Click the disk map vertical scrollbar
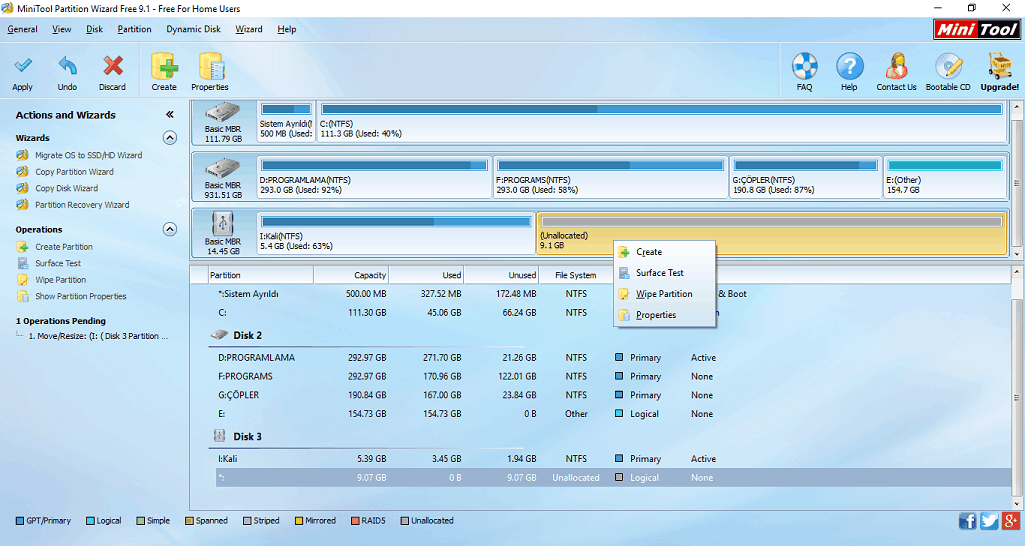The width and height of the screenshot is (1025, 546). tap(1017, 180)
